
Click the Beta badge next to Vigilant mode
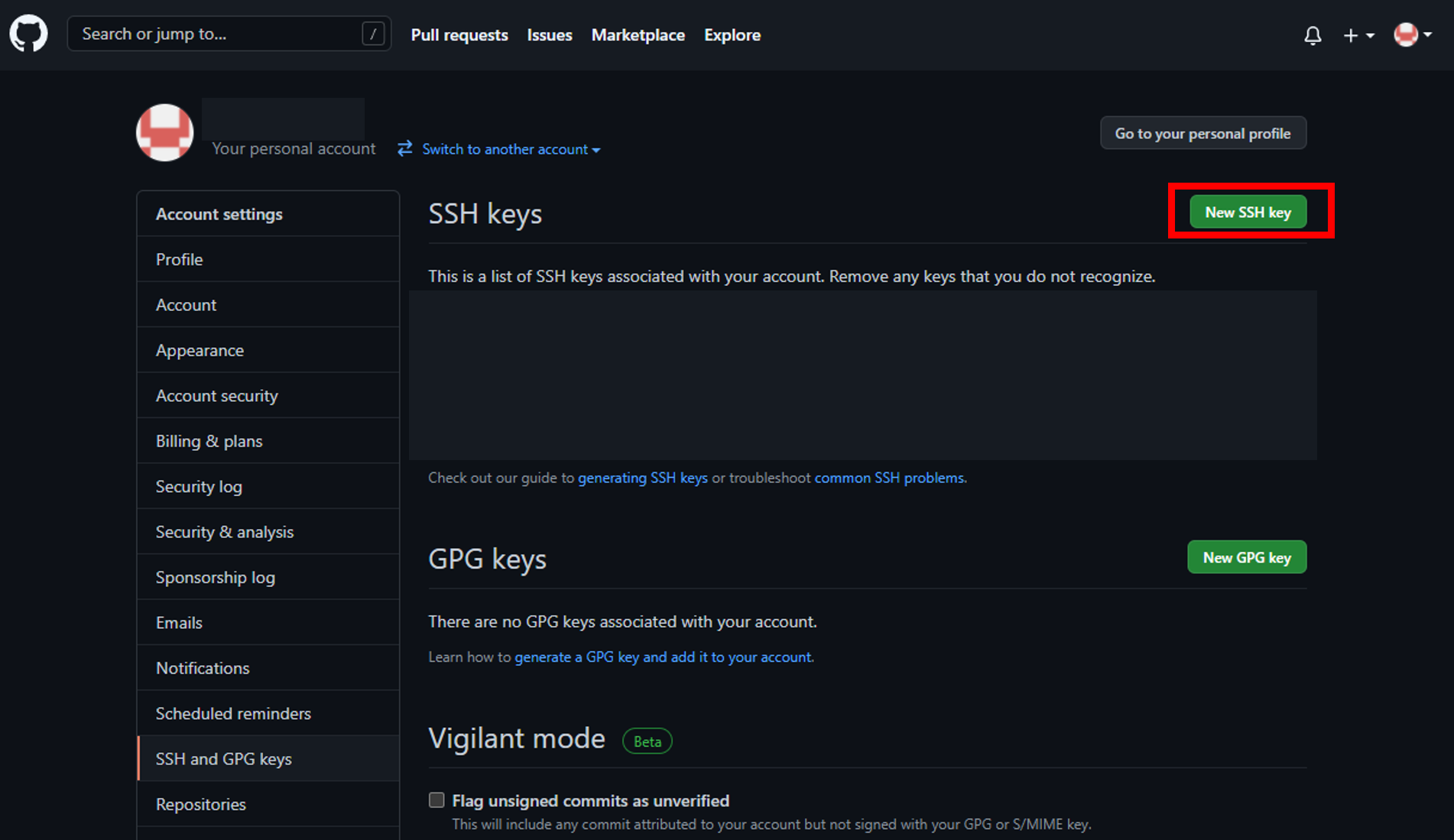point(647,741)
